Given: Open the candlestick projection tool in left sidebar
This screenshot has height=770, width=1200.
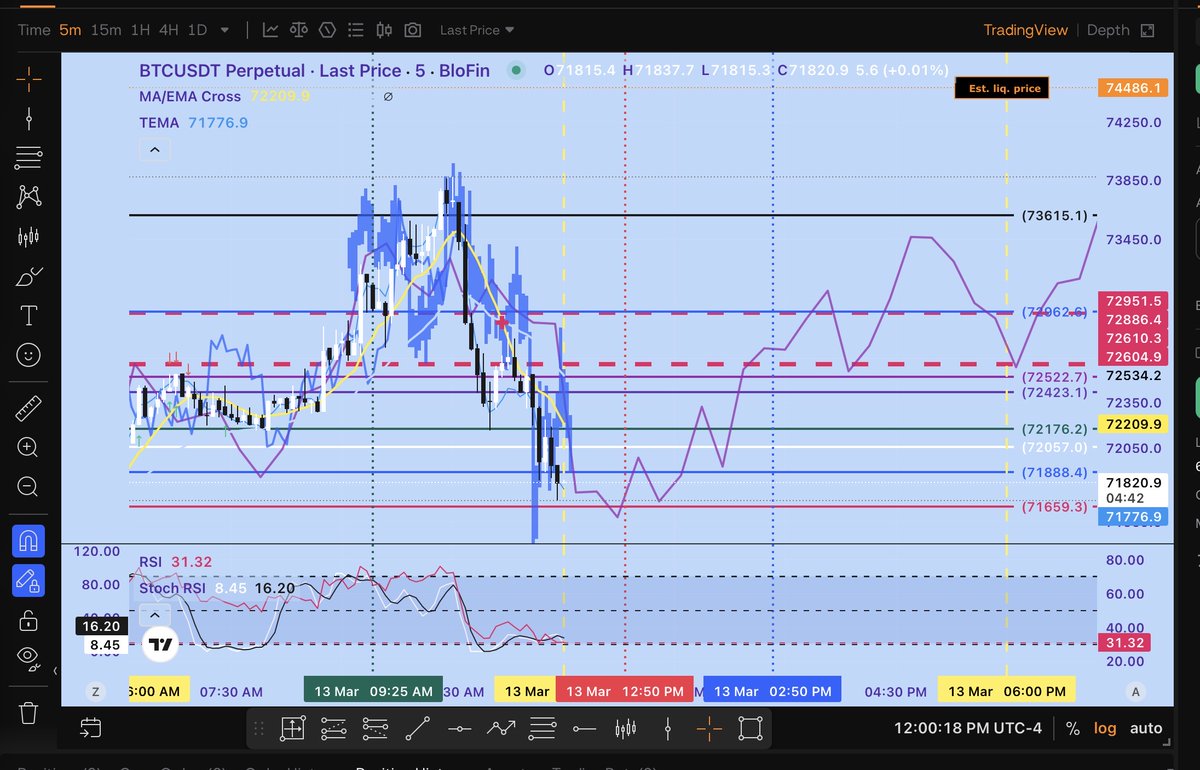Looking at the screenshot, I should (28, 237).
